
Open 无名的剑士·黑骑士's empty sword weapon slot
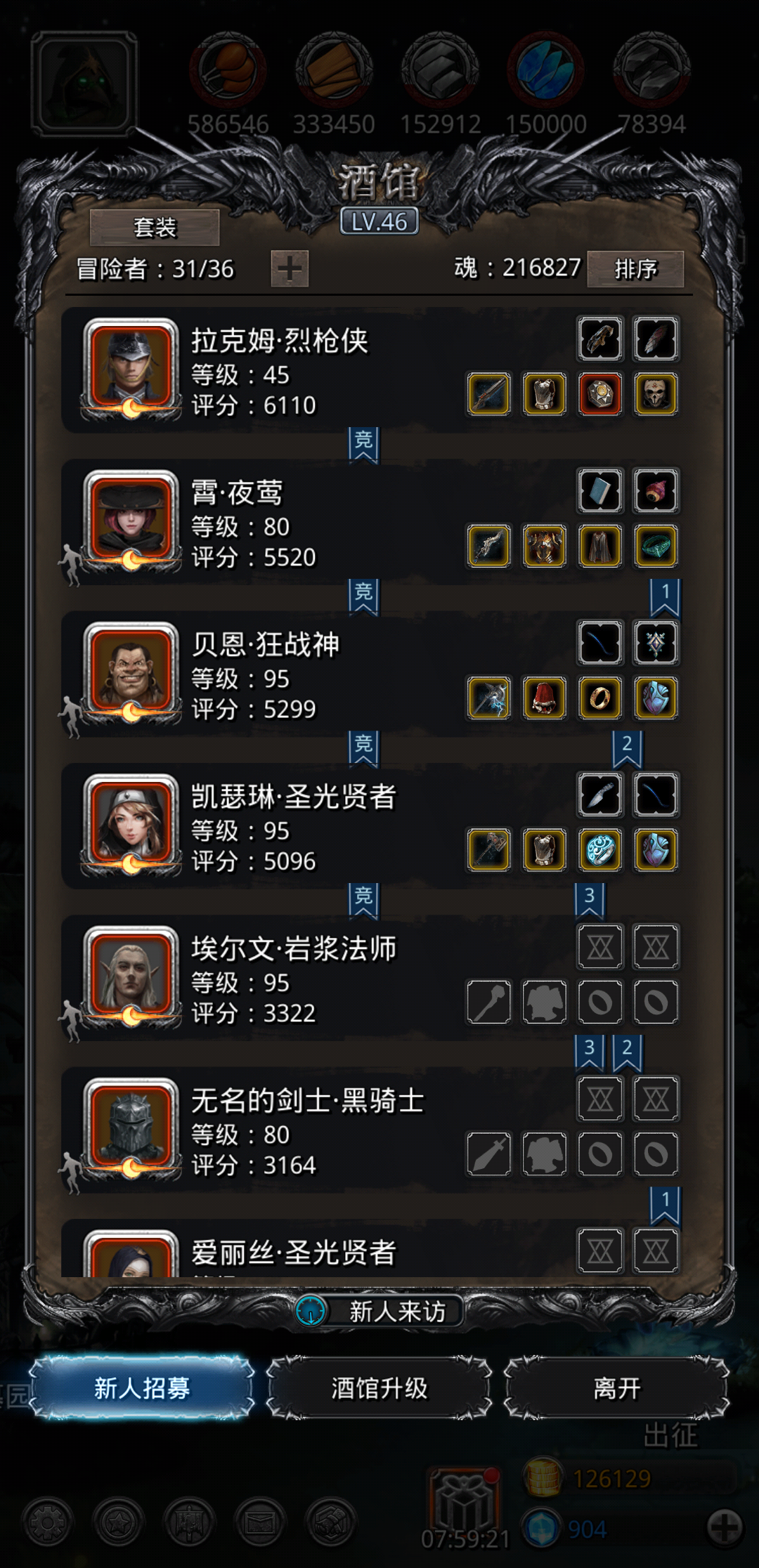pyautogui.click(x=489, y=1154)
